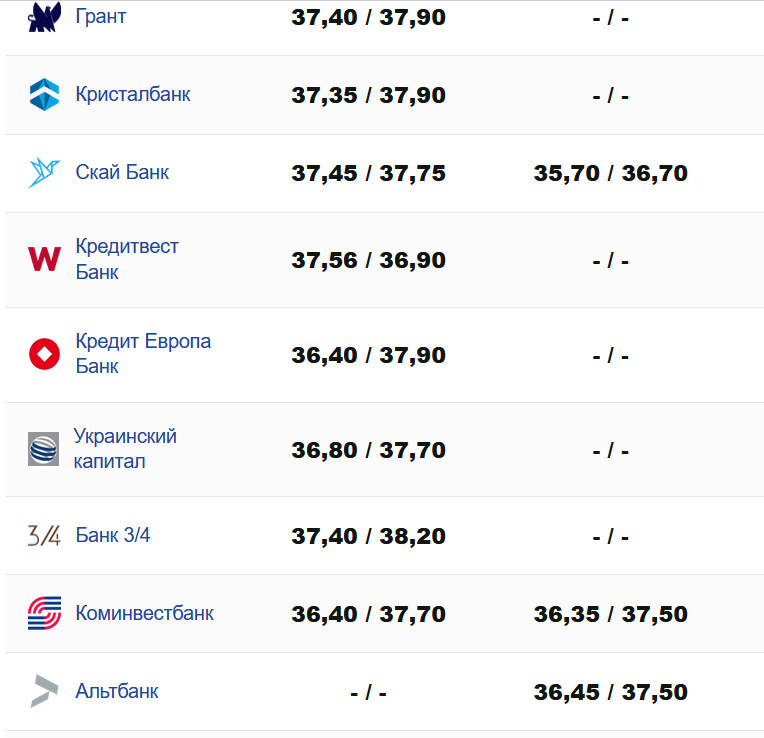Click the Кристалбанк blue diamond logo
This screenshot has height=738, width=764.
(x=45, y=94)
